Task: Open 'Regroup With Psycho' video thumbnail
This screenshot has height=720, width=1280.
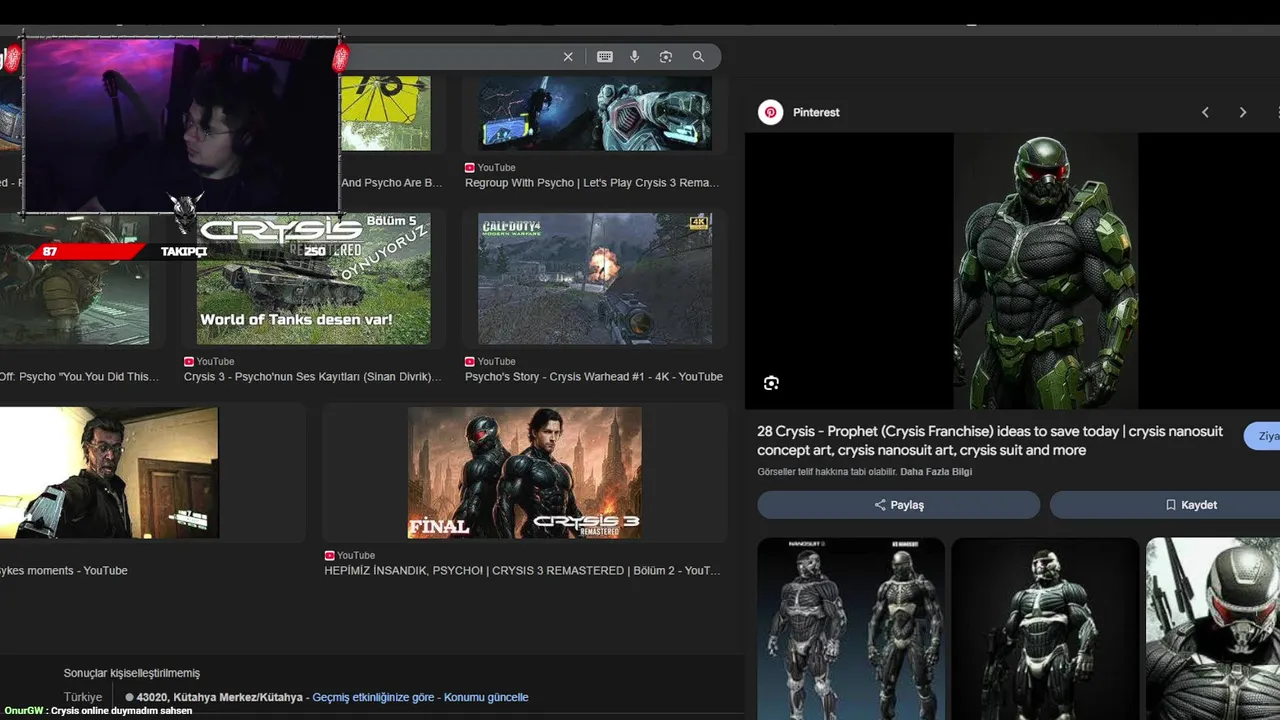Action: click(x=595, y=113)
